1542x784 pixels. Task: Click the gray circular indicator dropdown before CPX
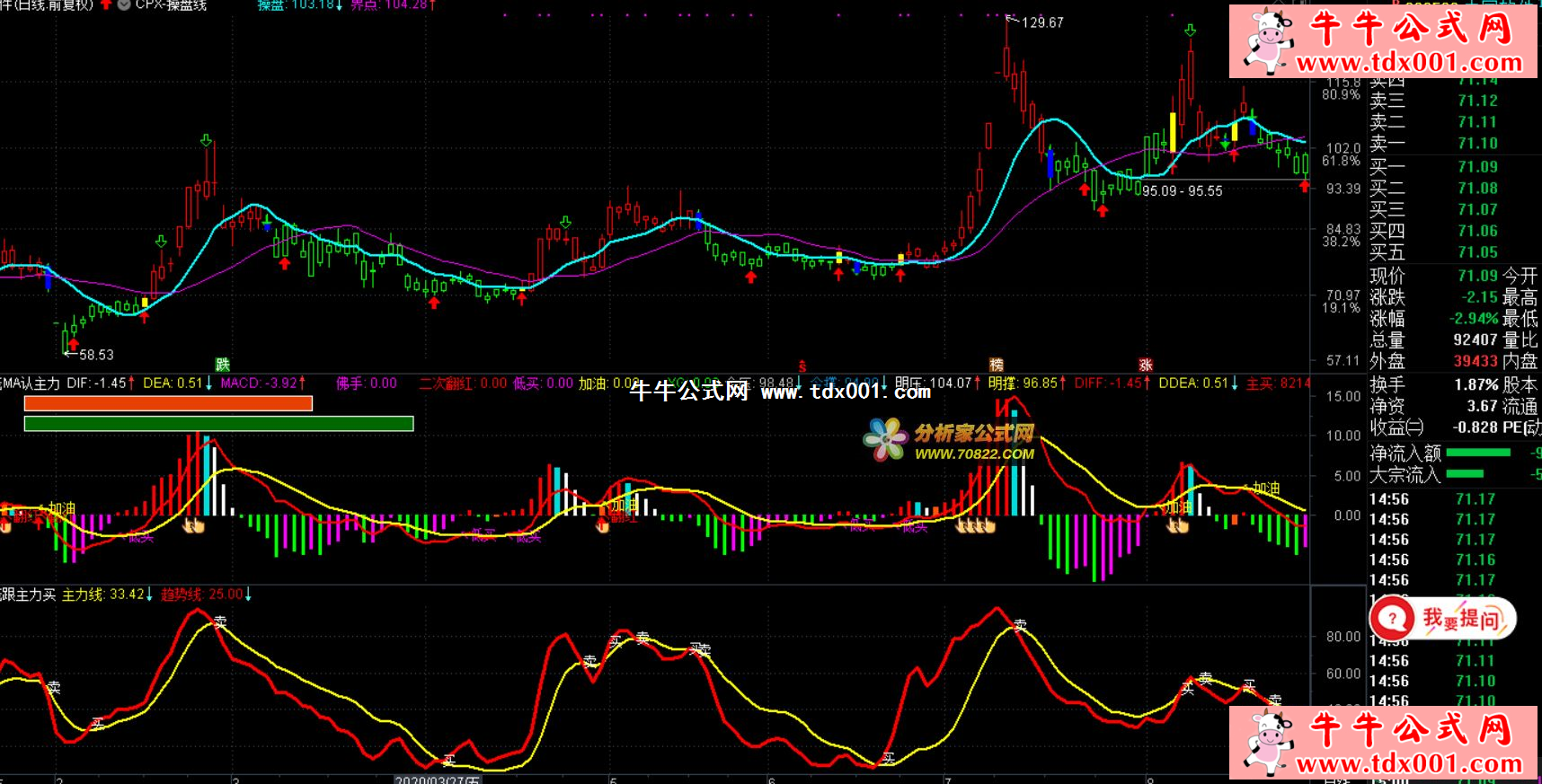(x=124, y=4)
